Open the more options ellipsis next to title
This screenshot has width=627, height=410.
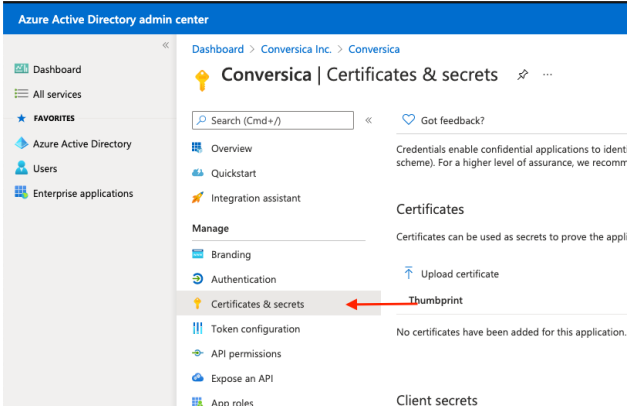547,75
